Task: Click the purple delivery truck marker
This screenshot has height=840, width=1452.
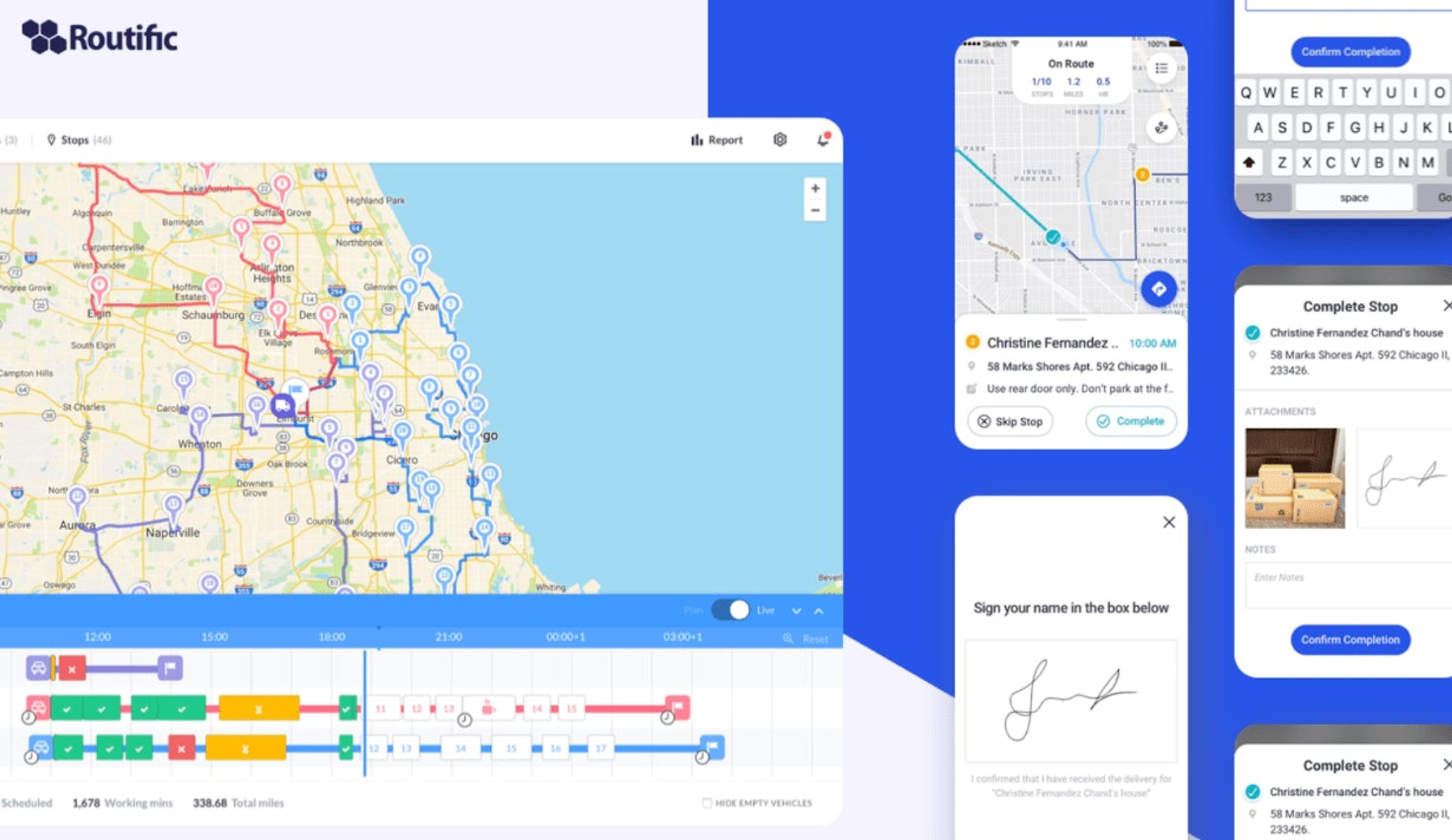Action: 282,406
